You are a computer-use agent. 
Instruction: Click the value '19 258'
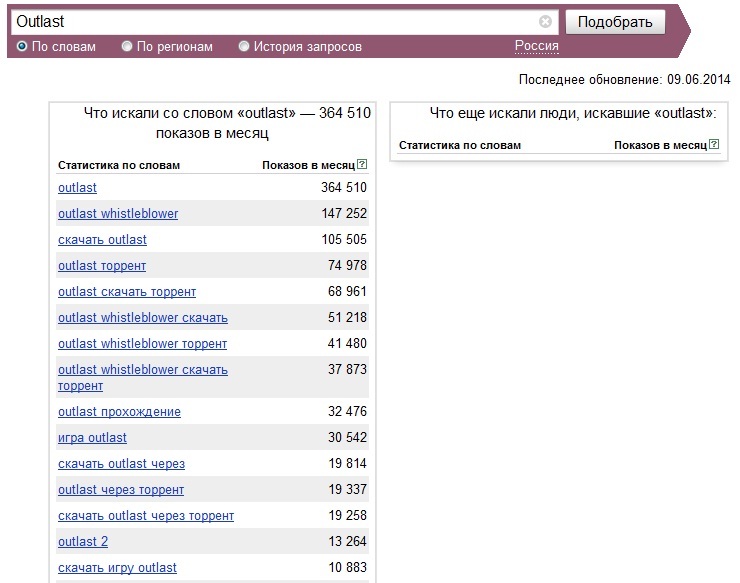tap(347, 515)
